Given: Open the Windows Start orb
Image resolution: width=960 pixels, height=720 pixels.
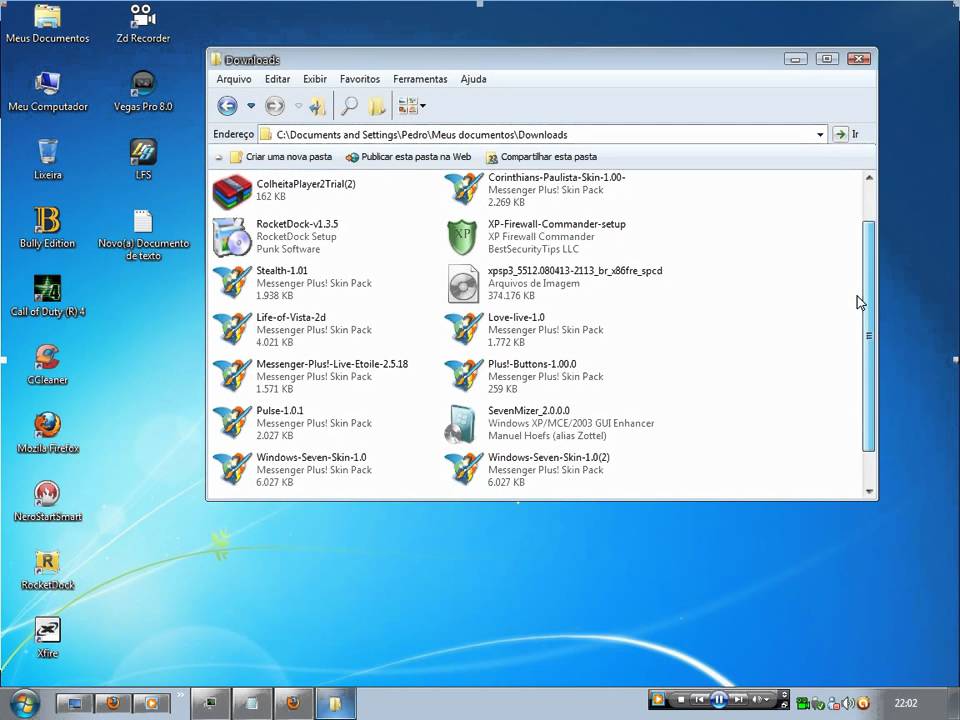Looking at the screenshot, I should point(24,703).
